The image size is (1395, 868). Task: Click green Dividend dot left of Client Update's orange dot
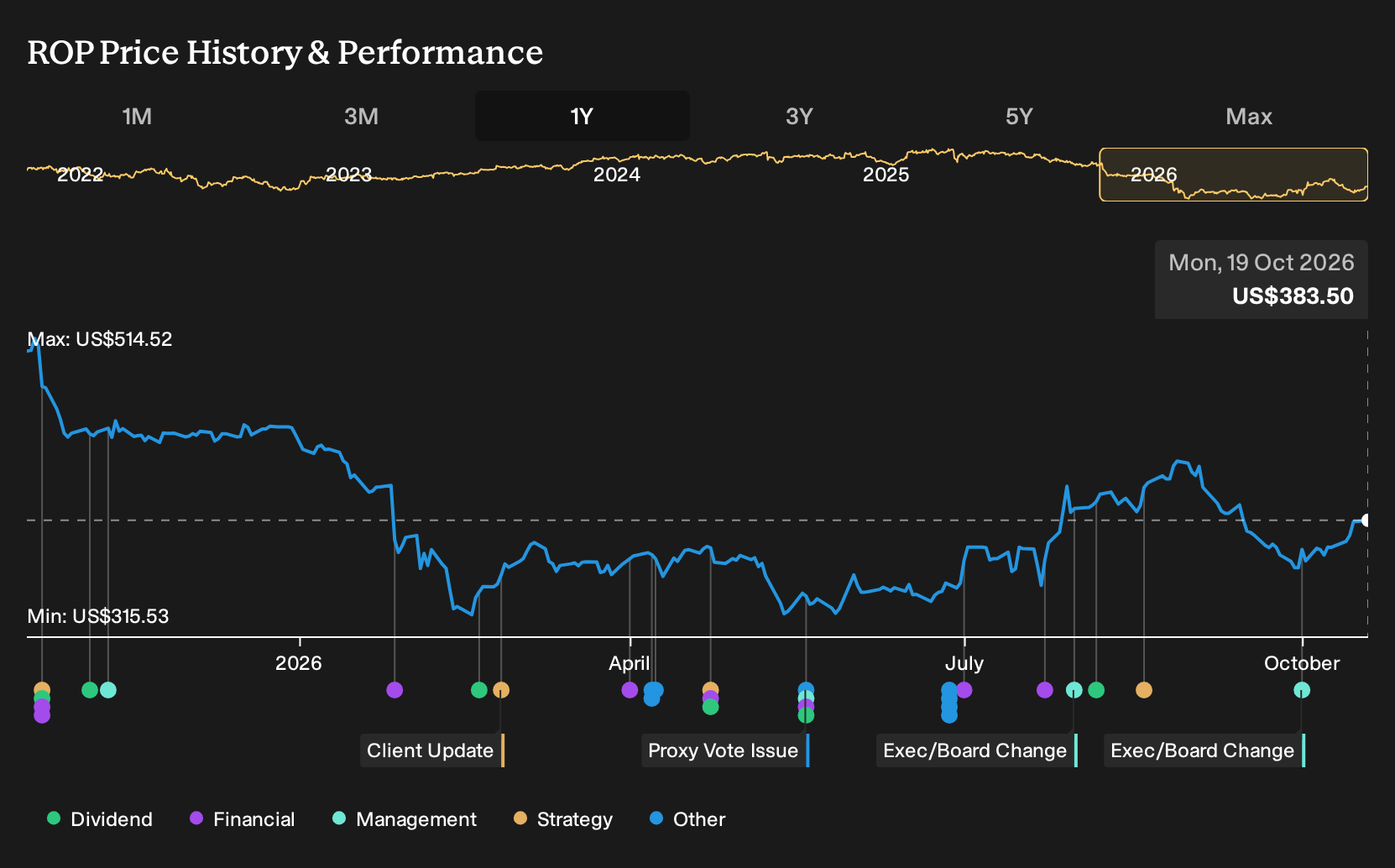click(x=479, y=690)
